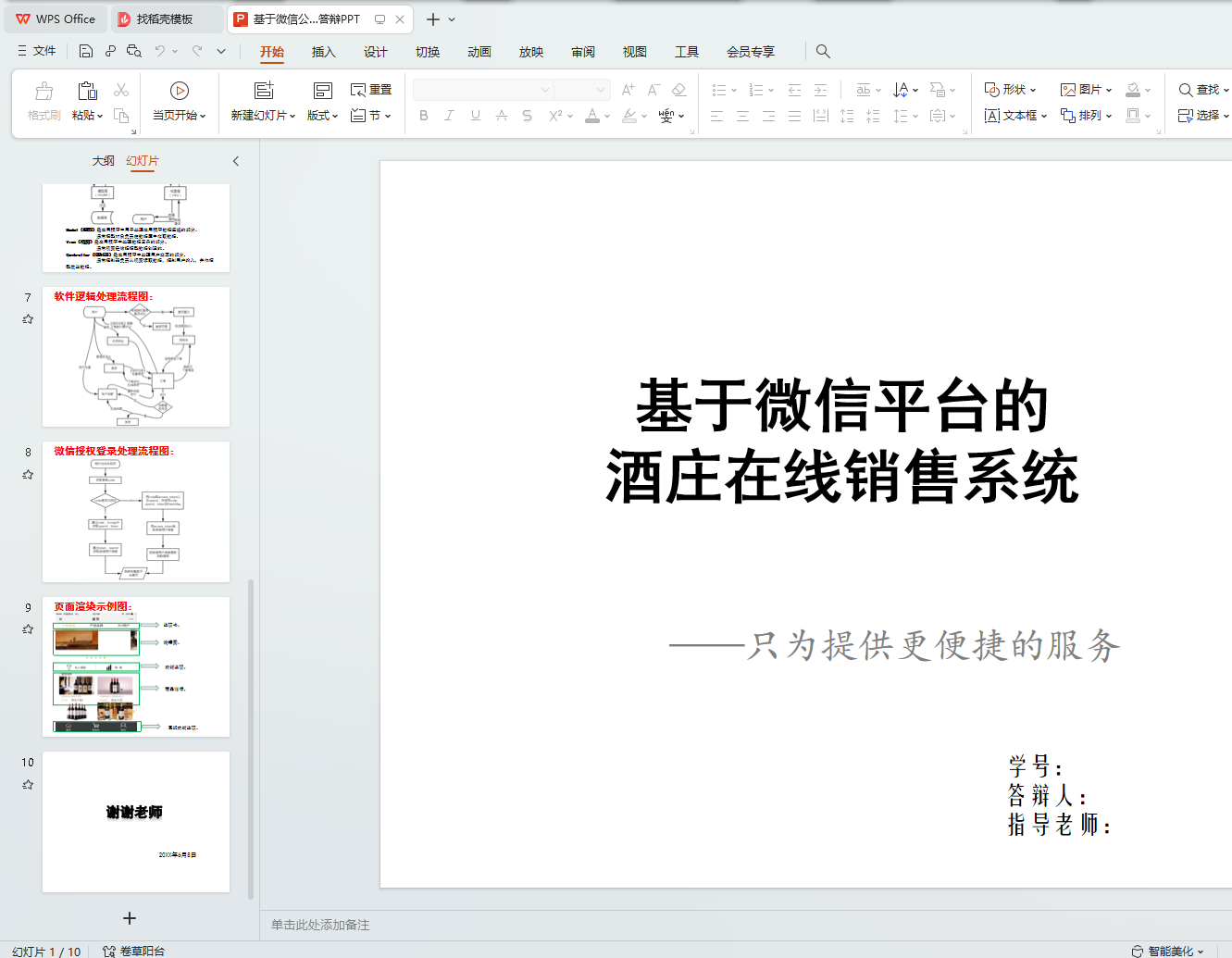This screenshot has width=1232, height=958.
Task: Open font color A dropdown
Action: point(606,116)
